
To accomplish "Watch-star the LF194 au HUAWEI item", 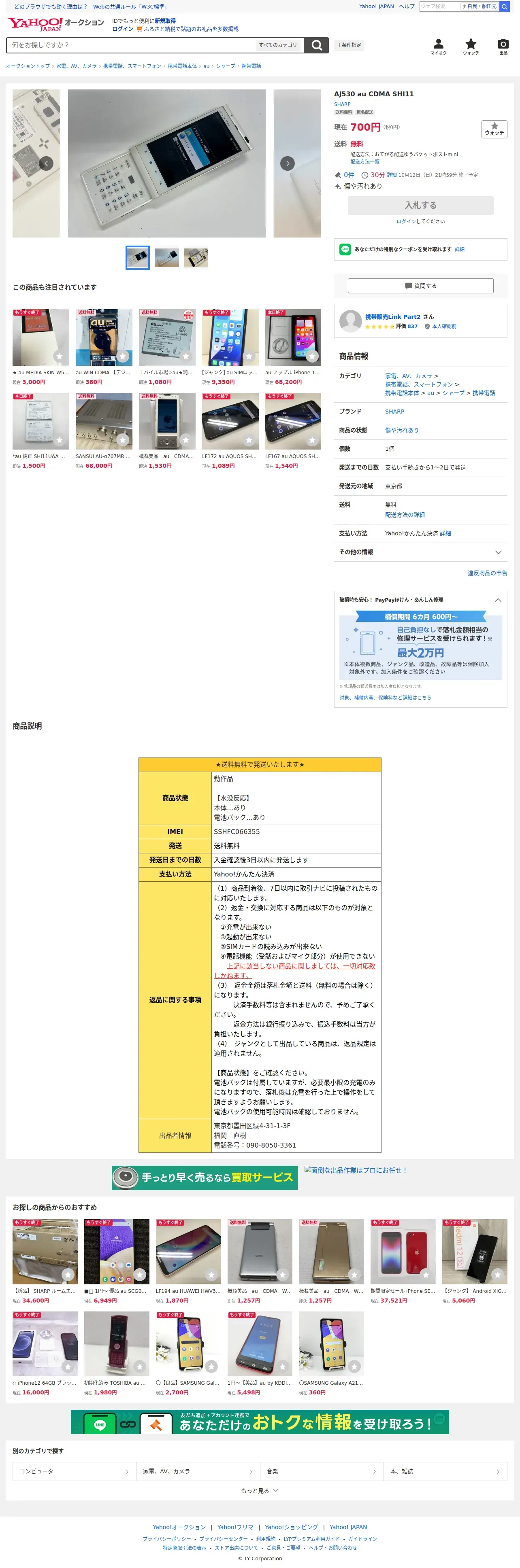I will (211, 1275).
